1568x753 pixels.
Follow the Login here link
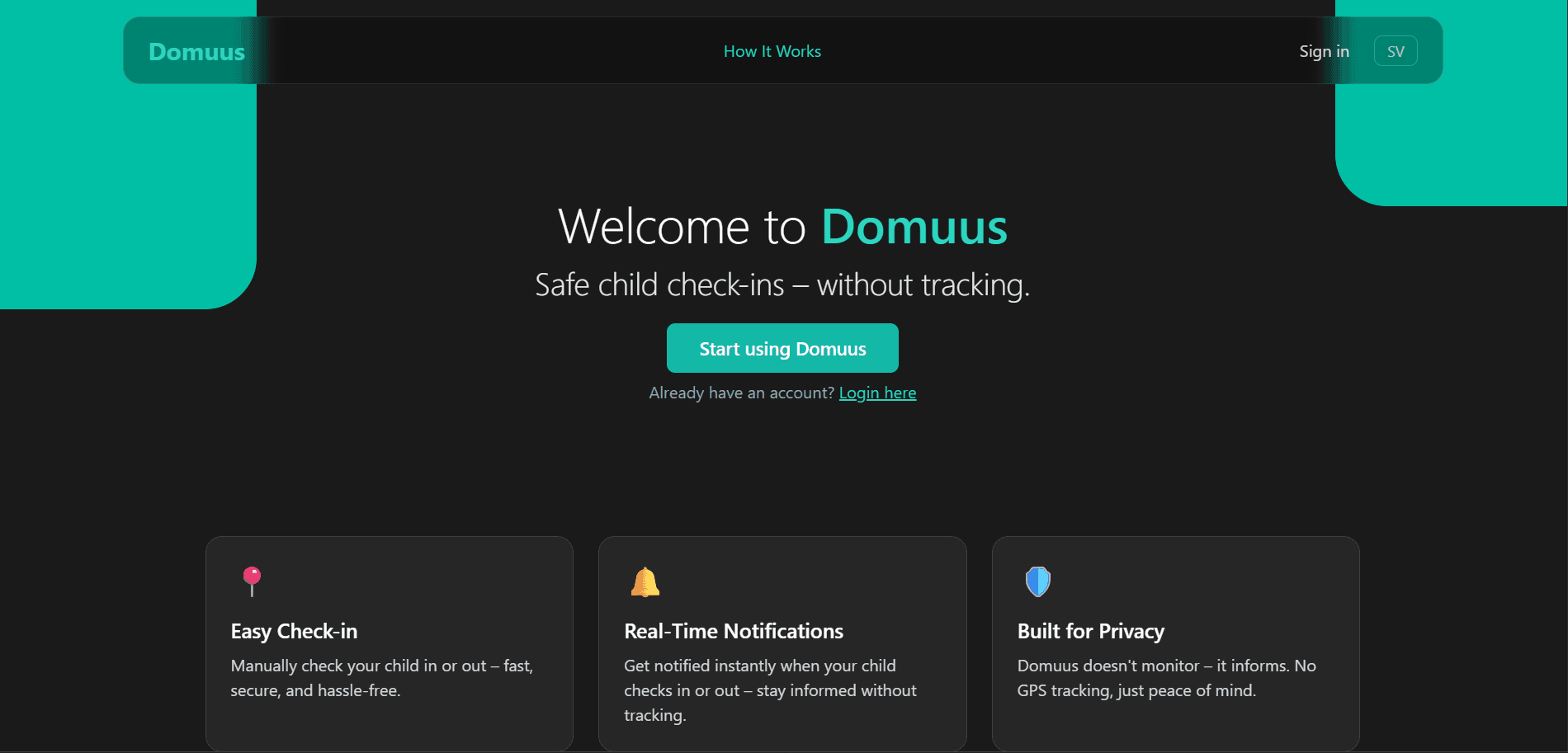[x=877, y=393]
